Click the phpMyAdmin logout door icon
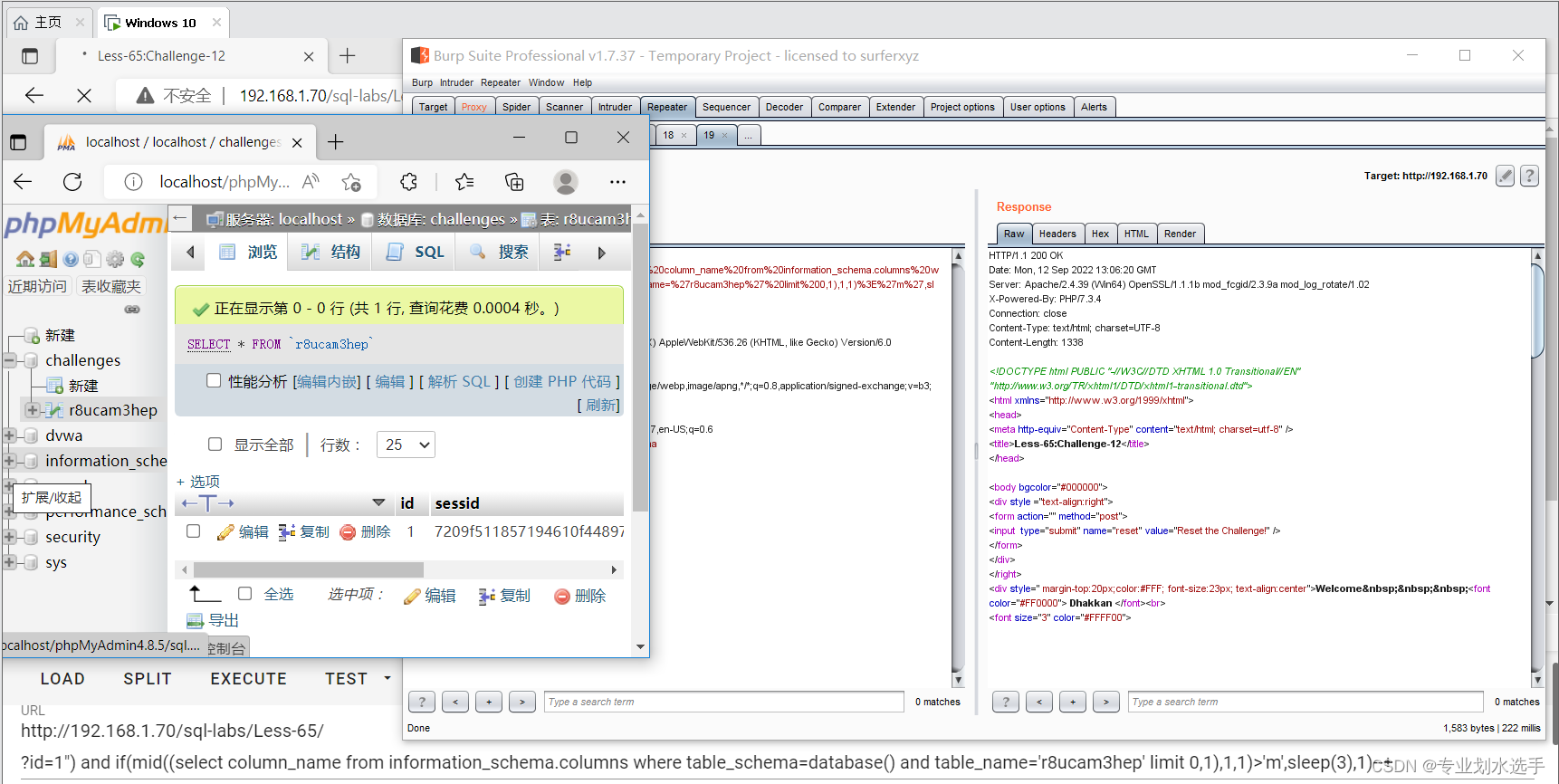Screen dimensions: 1559x784 (x=48, y=259)
